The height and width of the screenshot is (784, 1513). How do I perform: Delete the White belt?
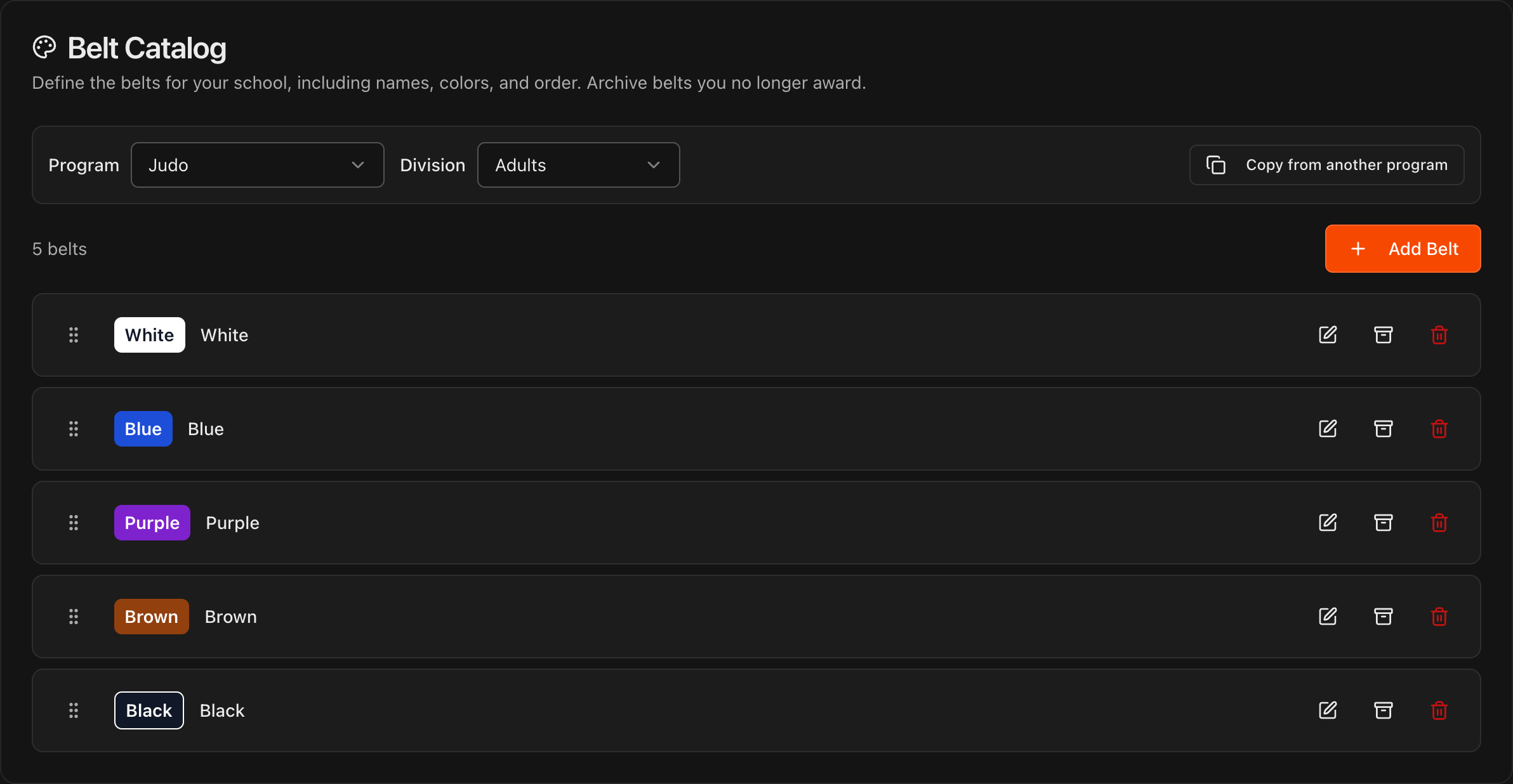[1439, 335]
